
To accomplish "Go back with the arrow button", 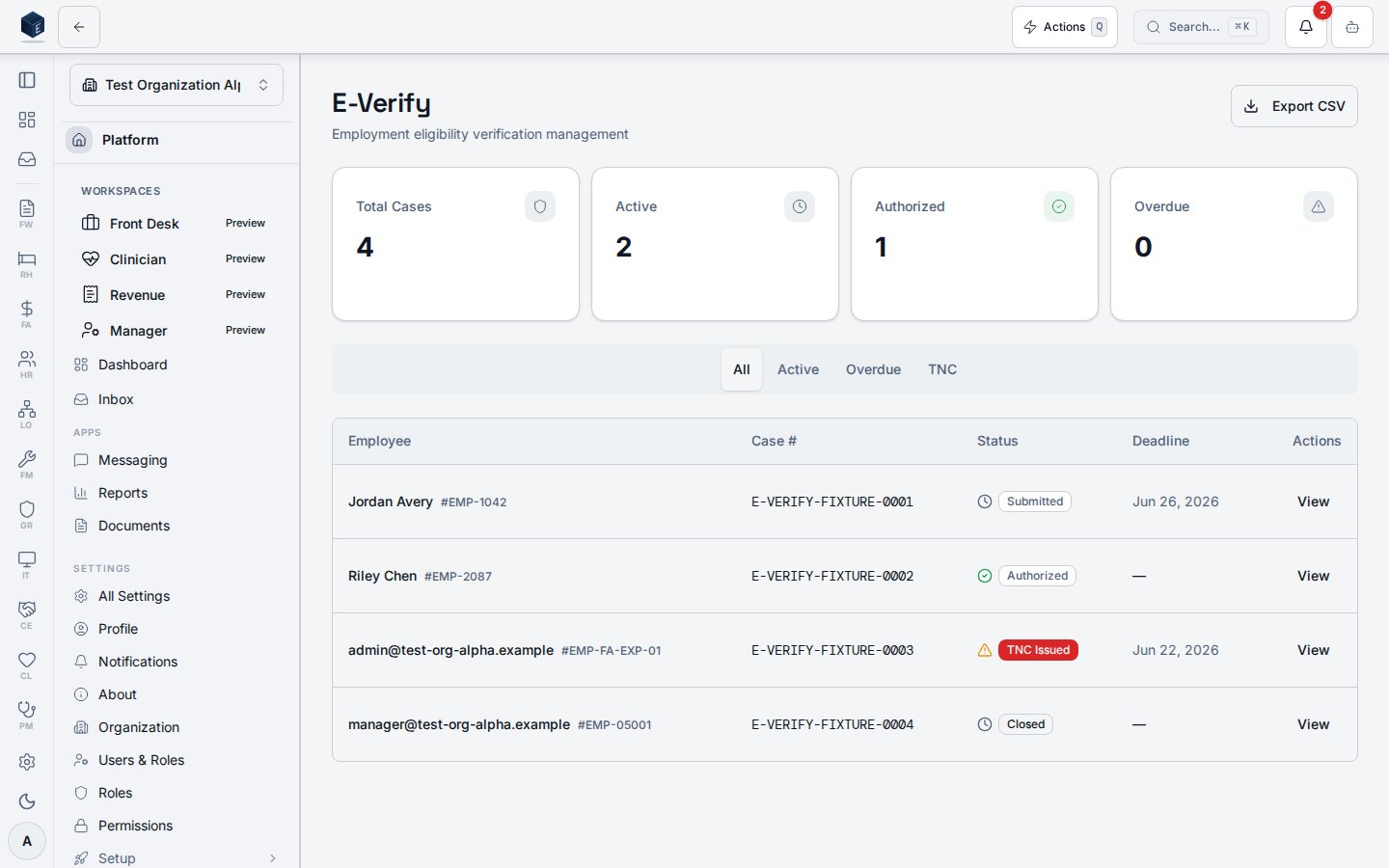I will (79, 27).
